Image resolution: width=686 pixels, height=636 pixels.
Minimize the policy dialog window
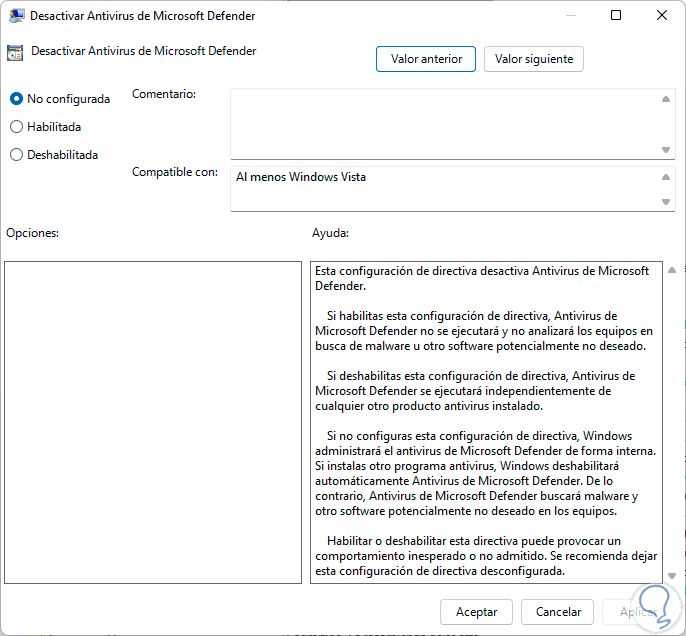pyautogui.click(x=570, y=15)
